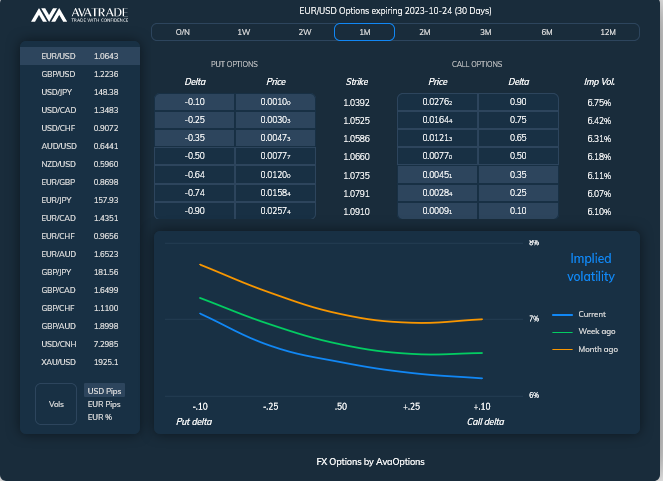The image size is (663, 481).
Task: Click strike value 1.0910
Action: 356,212
